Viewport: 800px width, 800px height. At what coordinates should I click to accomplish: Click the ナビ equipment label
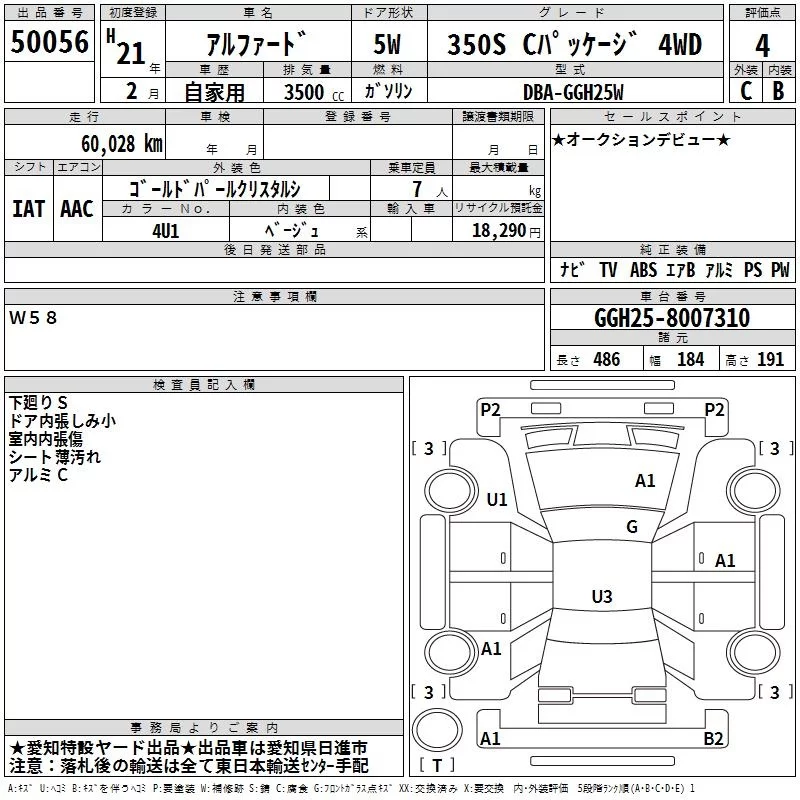coord(572,269)
